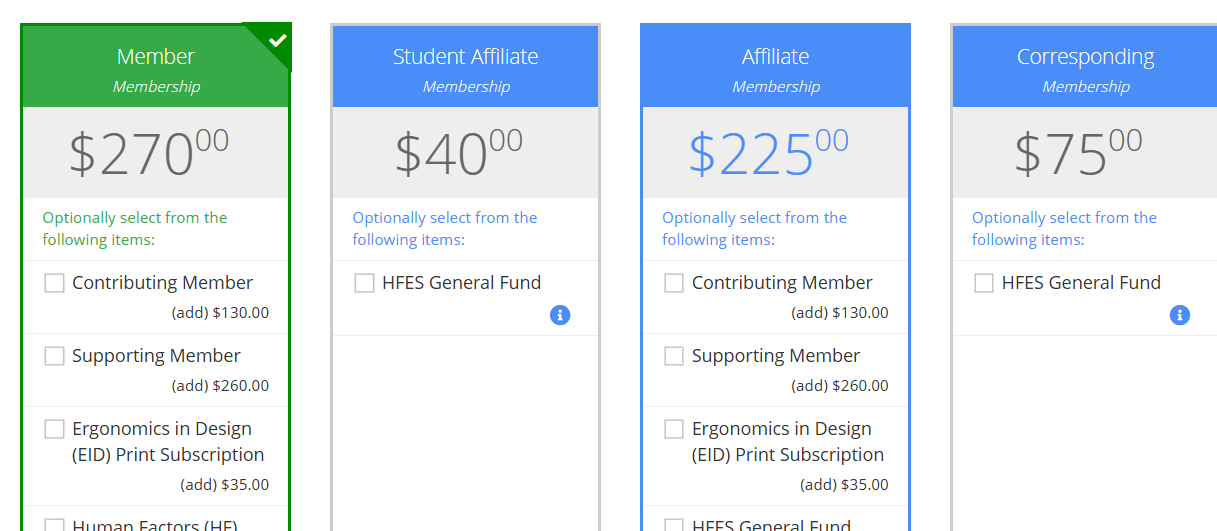
Task: Enable Supporting Member in the Member card
Action: coord(55,357)
